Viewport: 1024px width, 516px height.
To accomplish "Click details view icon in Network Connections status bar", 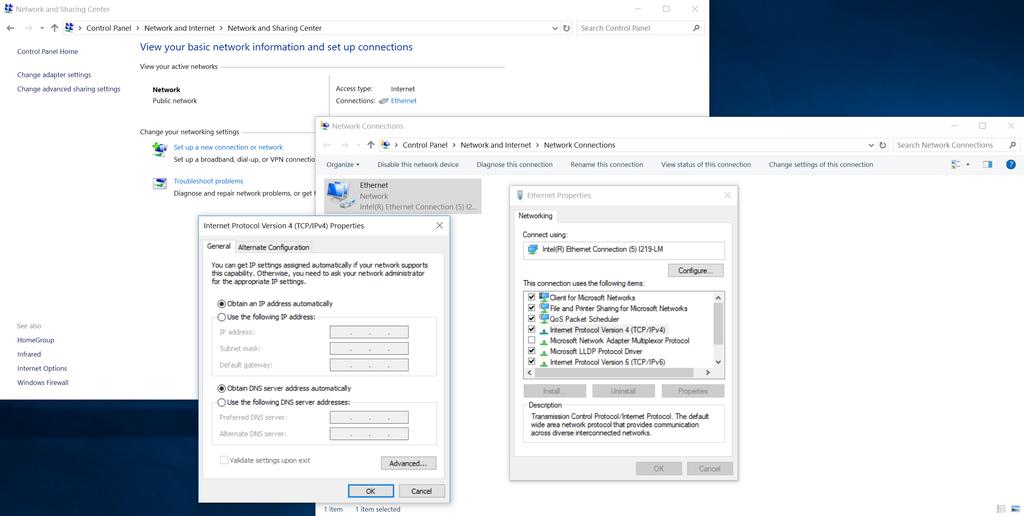I will [1001, 509].
